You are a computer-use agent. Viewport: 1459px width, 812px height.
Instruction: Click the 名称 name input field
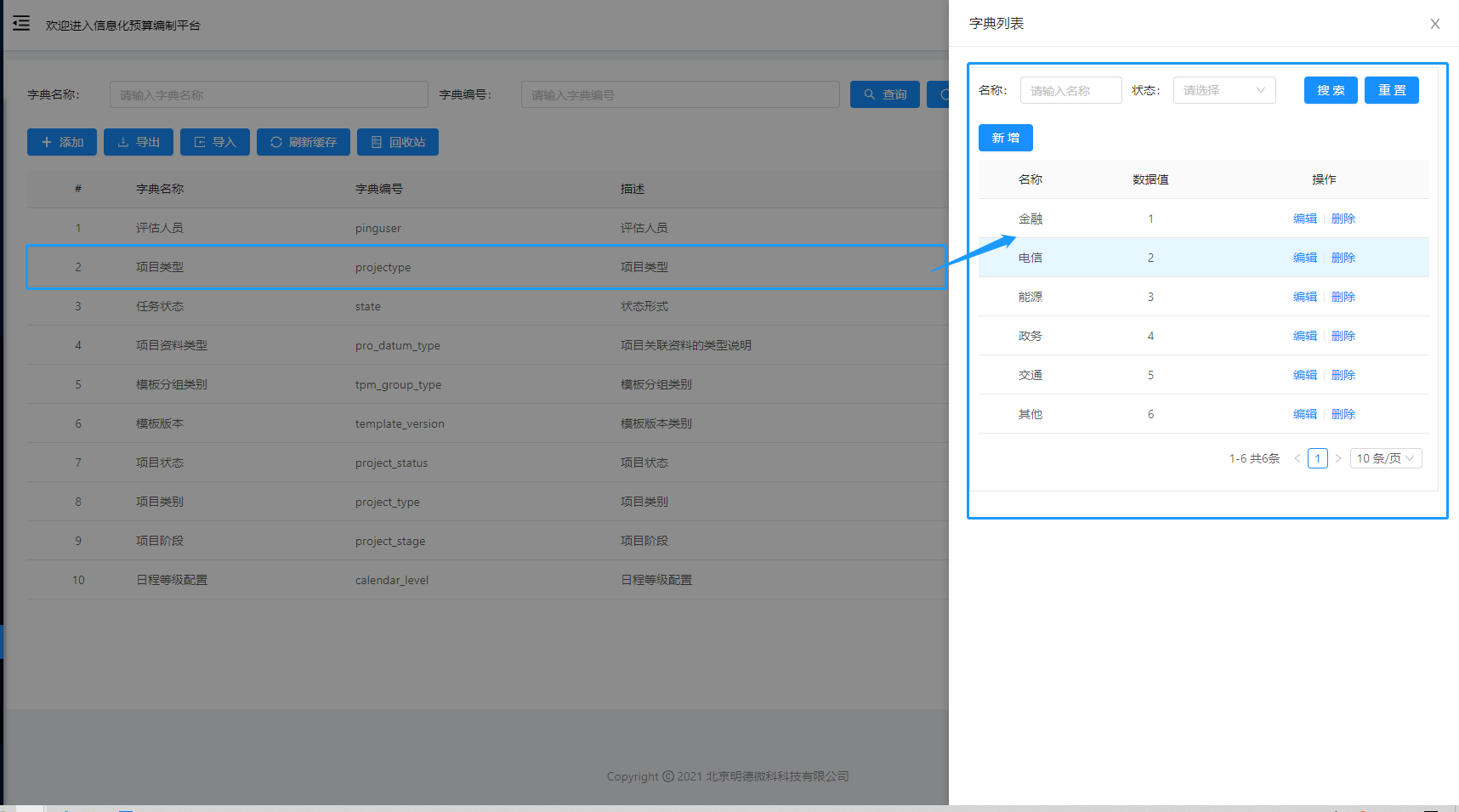point(1070,89)
